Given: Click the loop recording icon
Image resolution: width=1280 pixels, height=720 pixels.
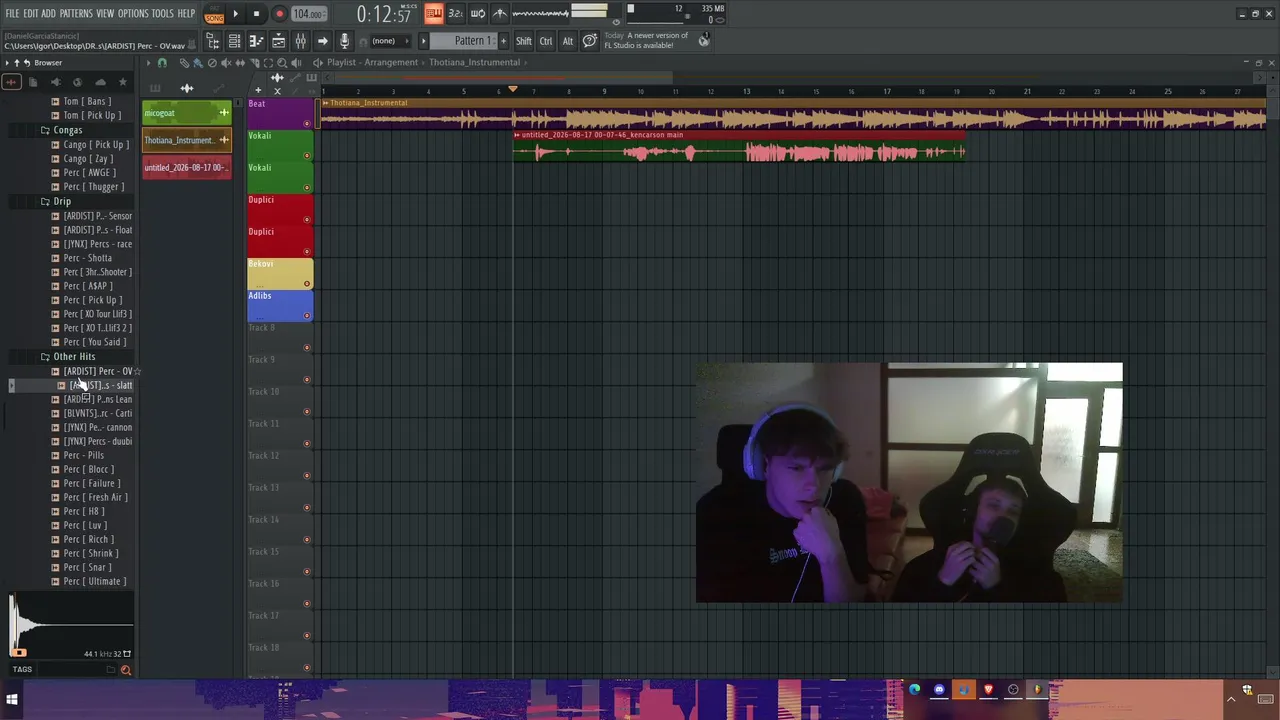Looking at the screenshot, I should click(477, 13).
